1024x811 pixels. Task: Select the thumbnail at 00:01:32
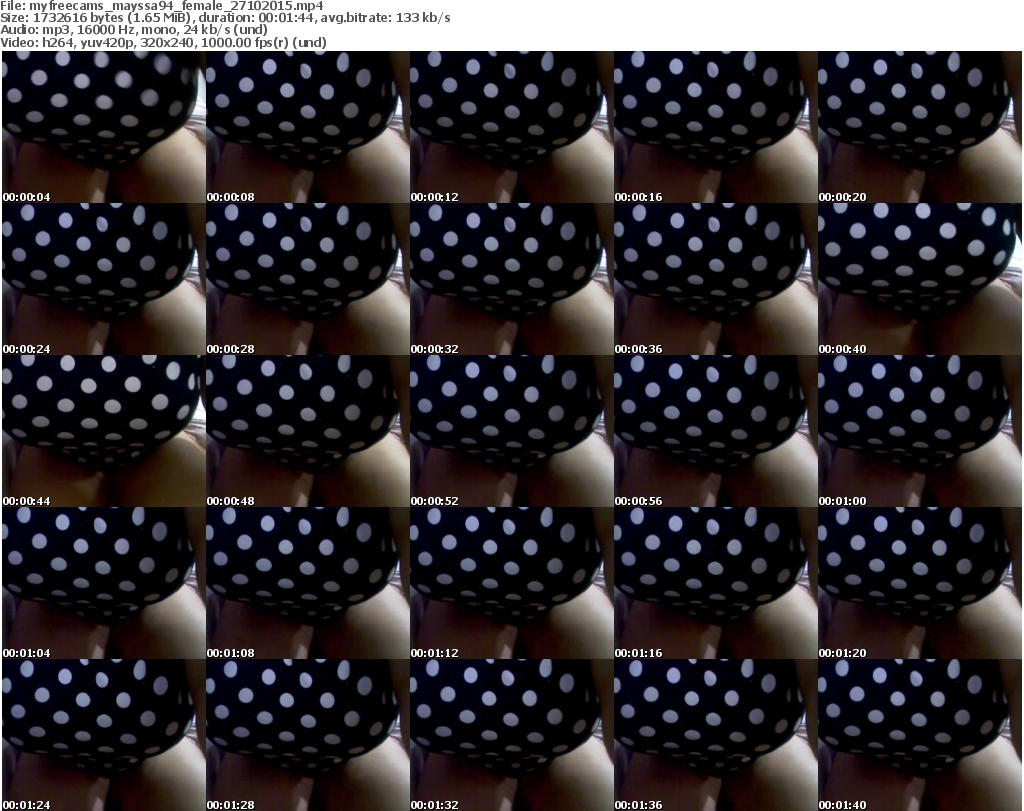click(512, 735)
